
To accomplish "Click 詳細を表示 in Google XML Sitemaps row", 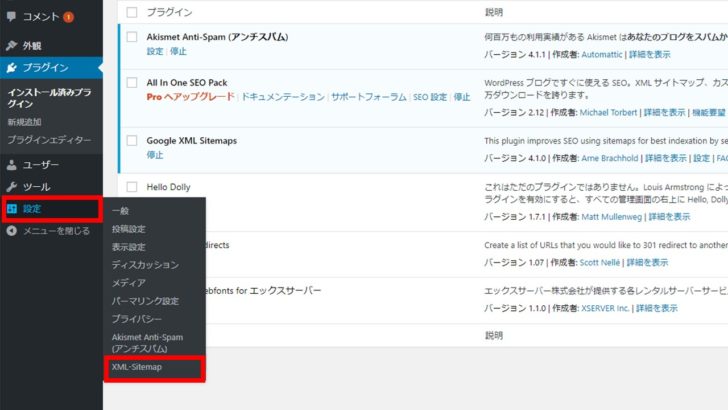I will coord(666,158).
